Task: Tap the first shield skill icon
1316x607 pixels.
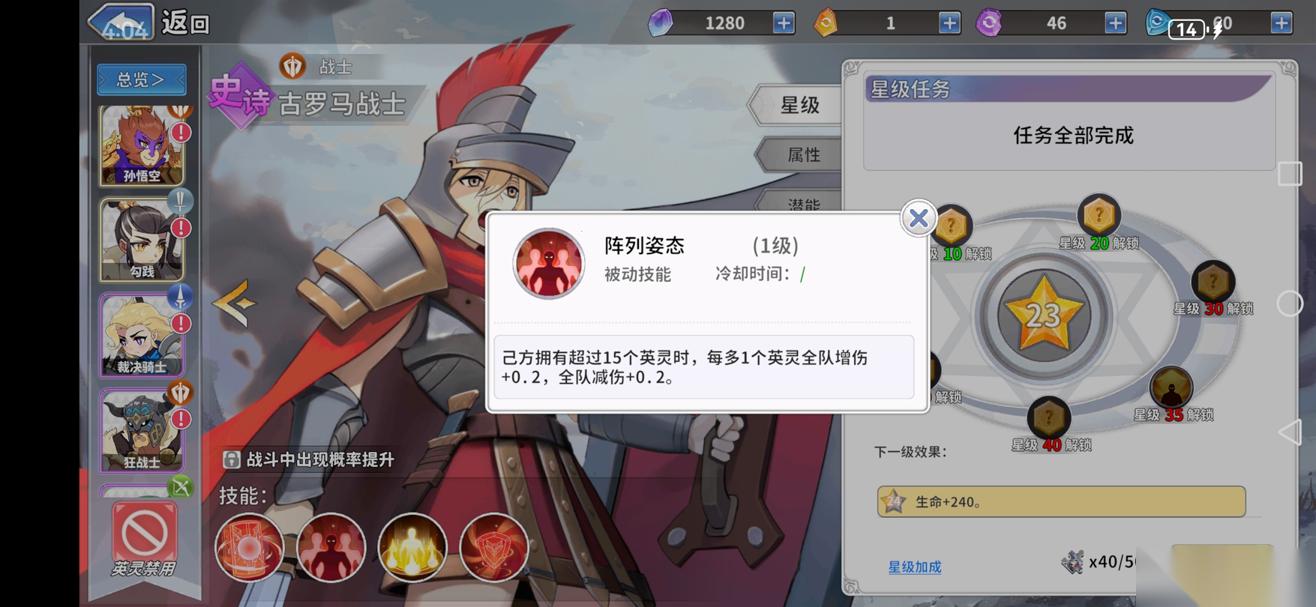Action: (x=250, y=547)
